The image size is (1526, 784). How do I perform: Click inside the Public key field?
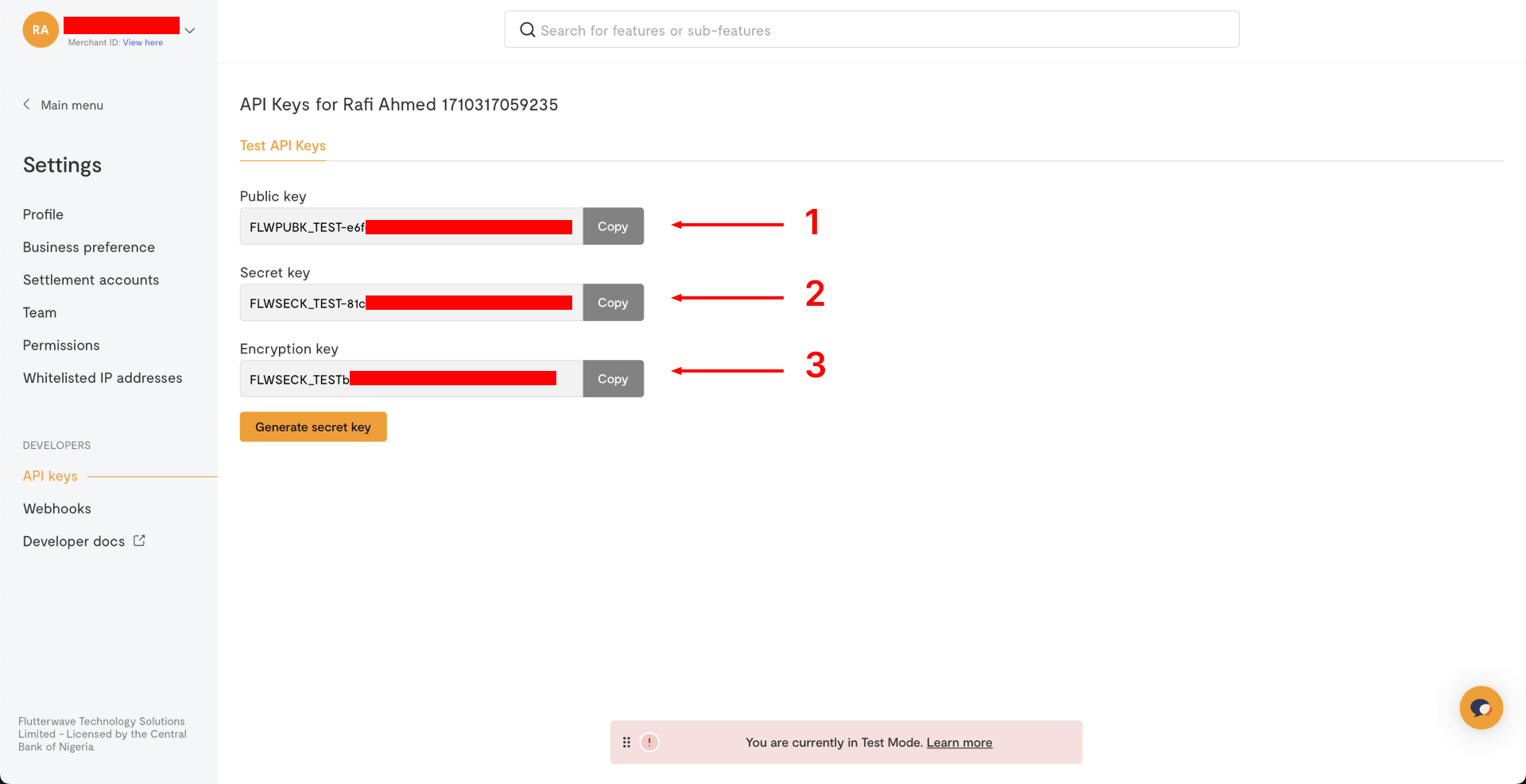pyautogui.click(x=411, y=227)
